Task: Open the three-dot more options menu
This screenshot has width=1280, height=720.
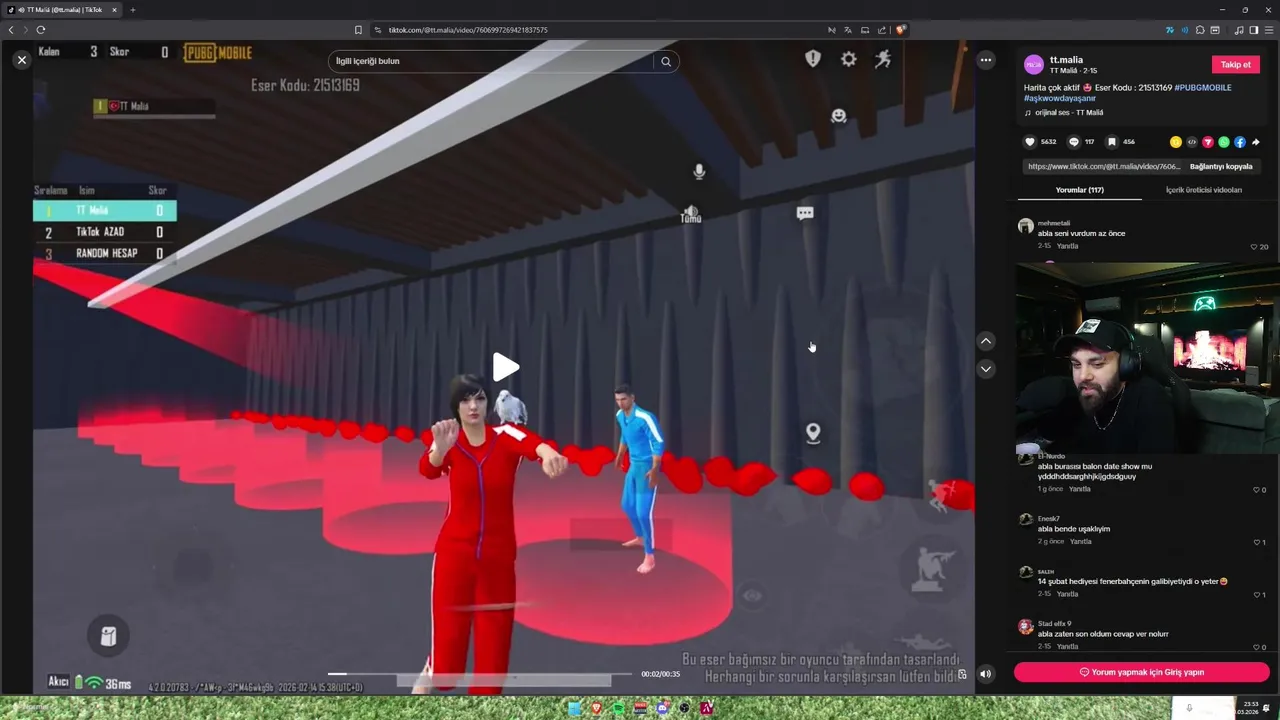Action: coord(986,60)
